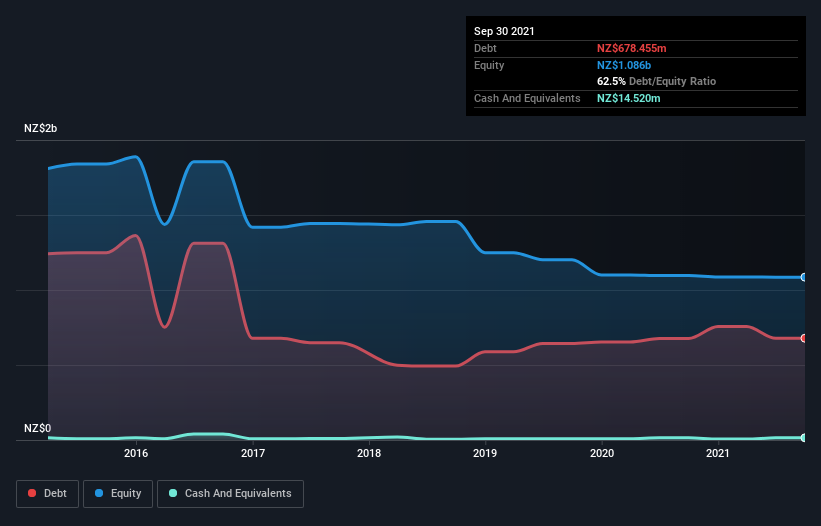Image resolution: width=821 pixels, height=526 pixels.
Task: Click the 2016 x-axis label
Action: 136,453
